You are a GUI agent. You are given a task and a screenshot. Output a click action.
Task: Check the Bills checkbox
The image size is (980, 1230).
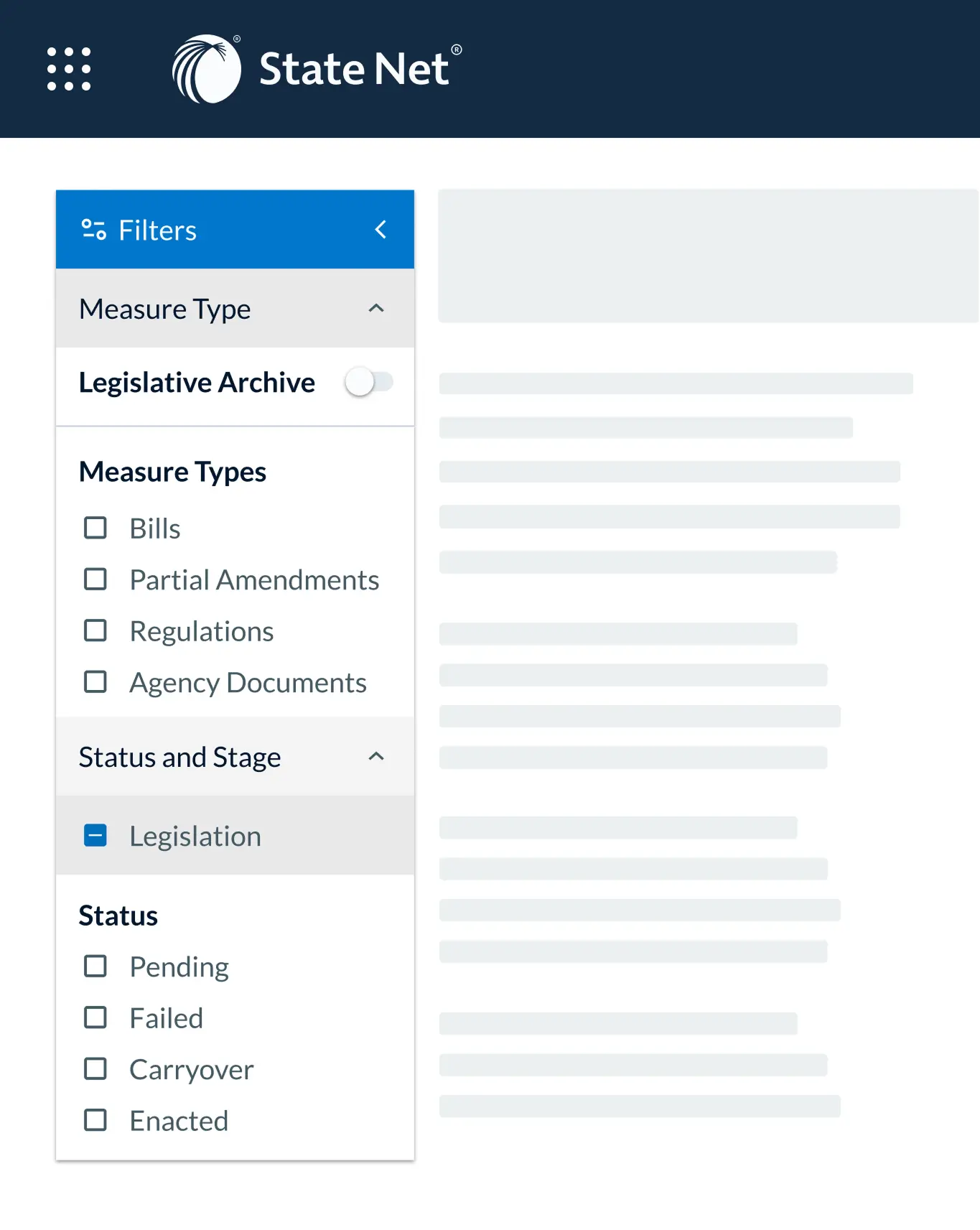[95, 528]
